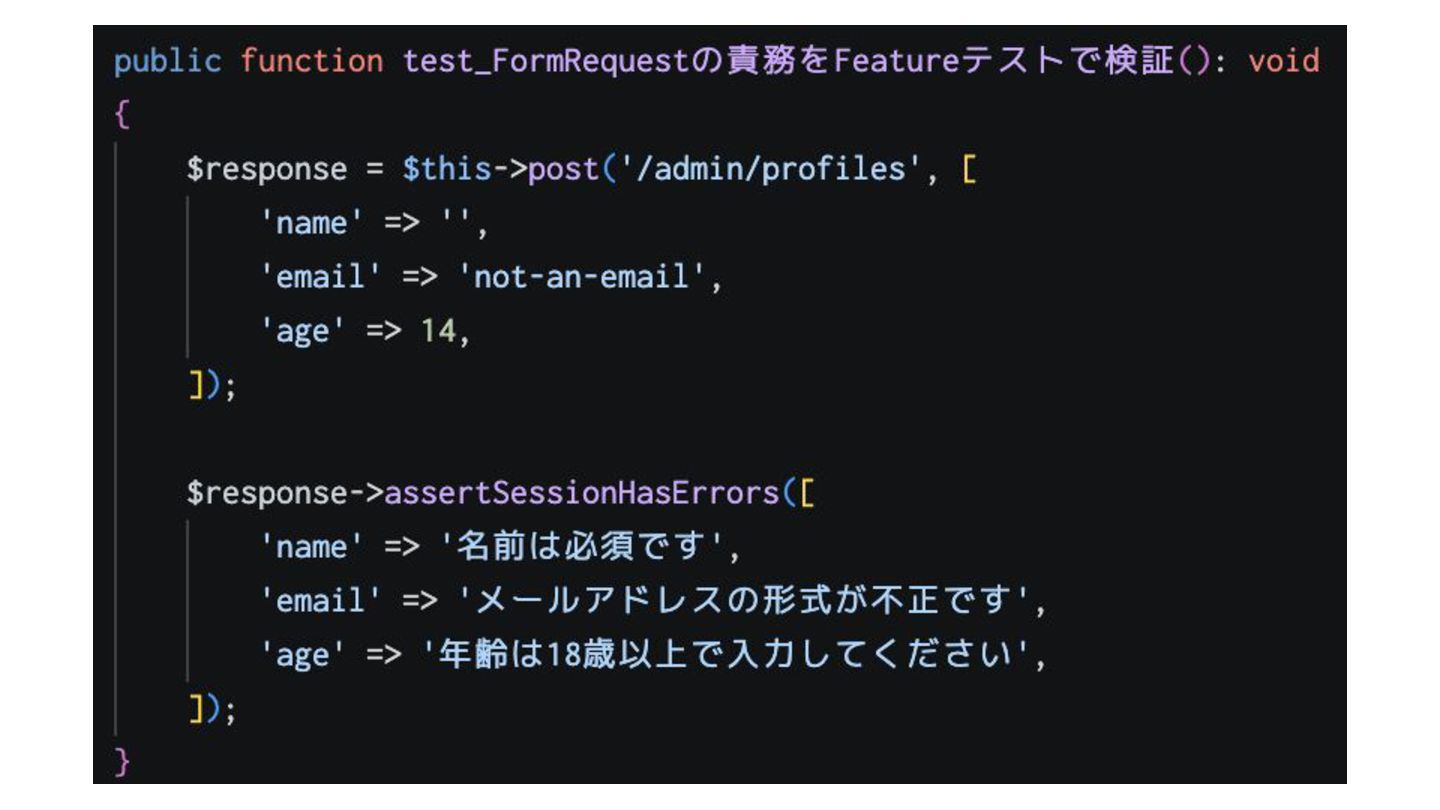Click the post method call
The width and height of the screenshot is (1440, 810).
(x=564, y=169)
